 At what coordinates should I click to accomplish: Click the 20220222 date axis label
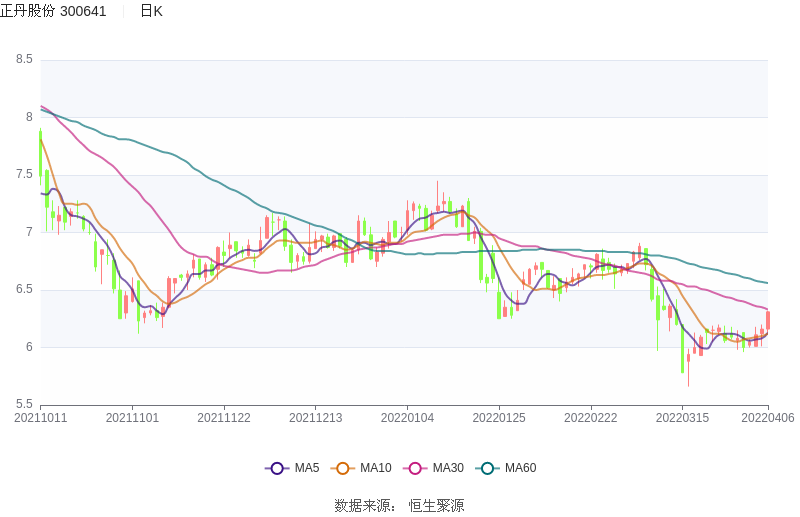pos(590,418)
